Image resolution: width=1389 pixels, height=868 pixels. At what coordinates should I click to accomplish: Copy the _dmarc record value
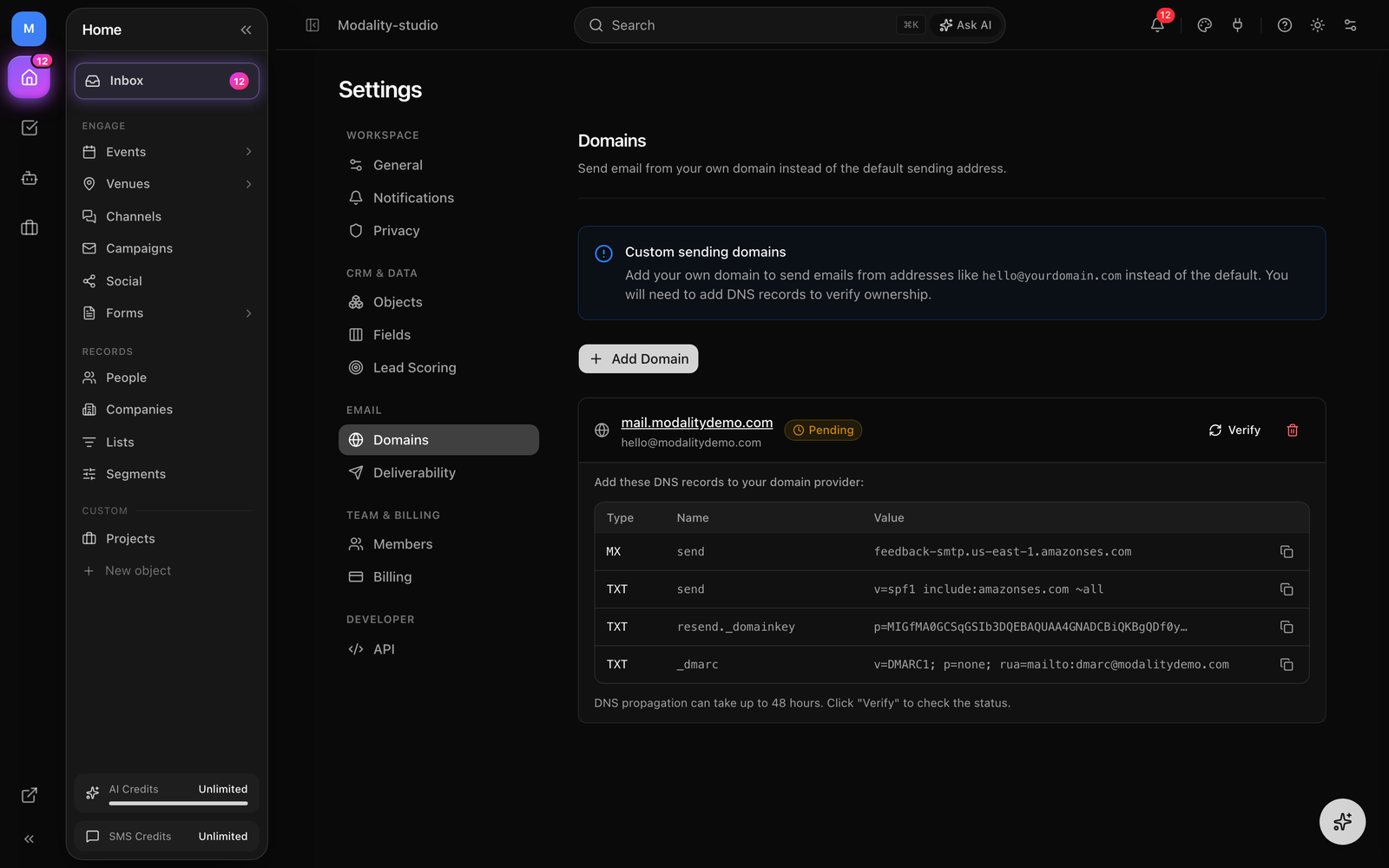pos(1287,665)
